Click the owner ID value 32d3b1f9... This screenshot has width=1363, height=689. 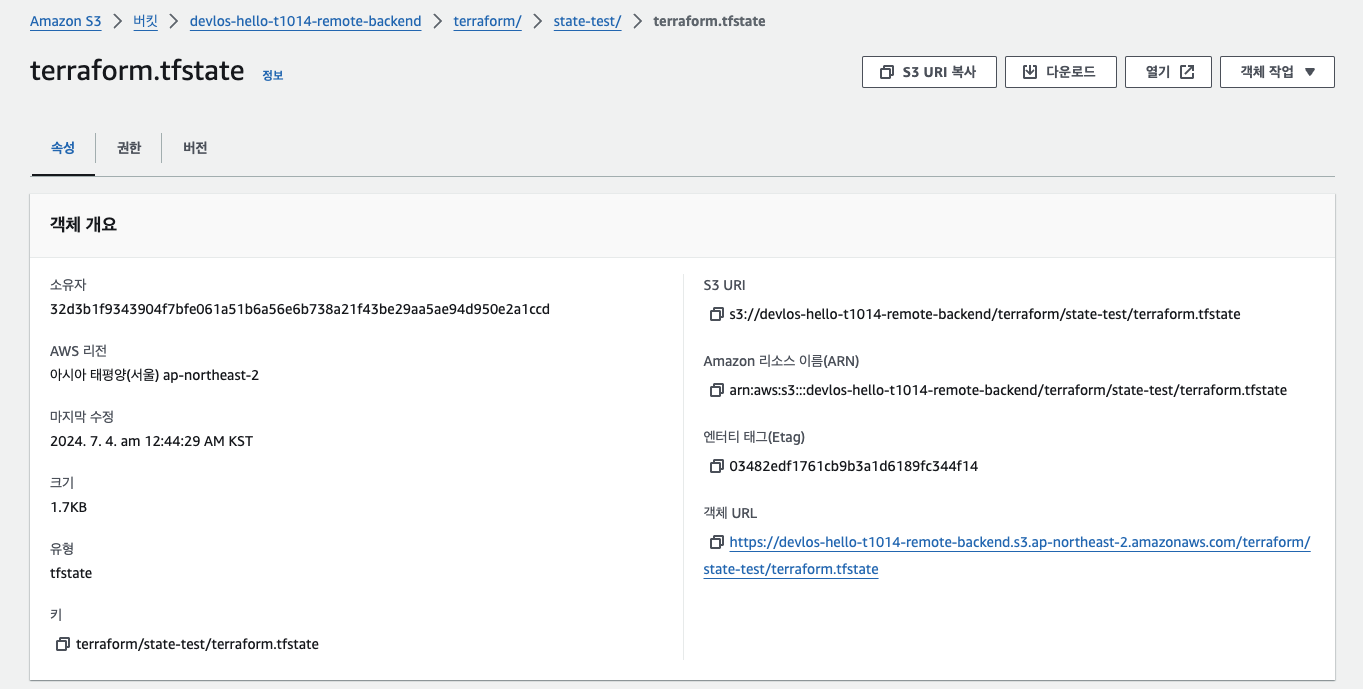[300, 309]
